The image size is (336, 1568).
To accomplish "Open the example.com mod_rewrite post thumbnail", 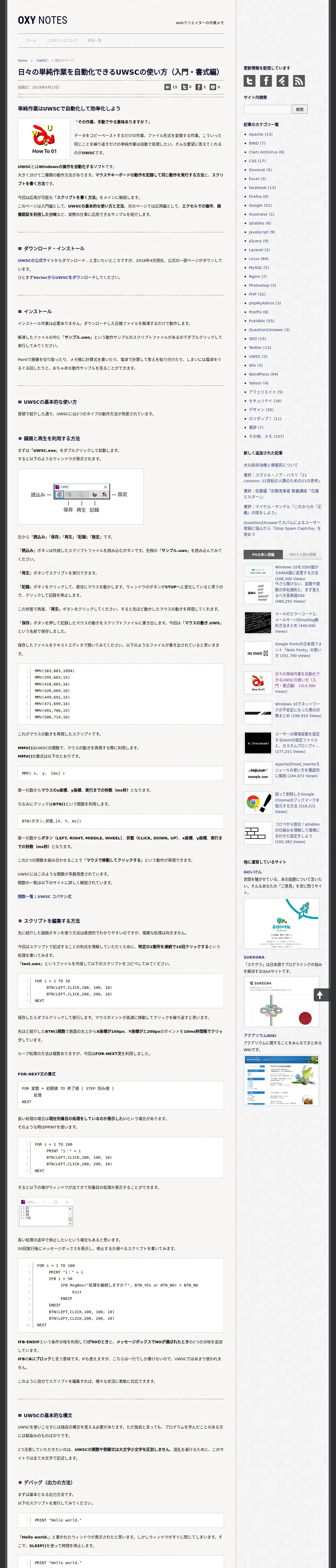I will coord(258,773).
